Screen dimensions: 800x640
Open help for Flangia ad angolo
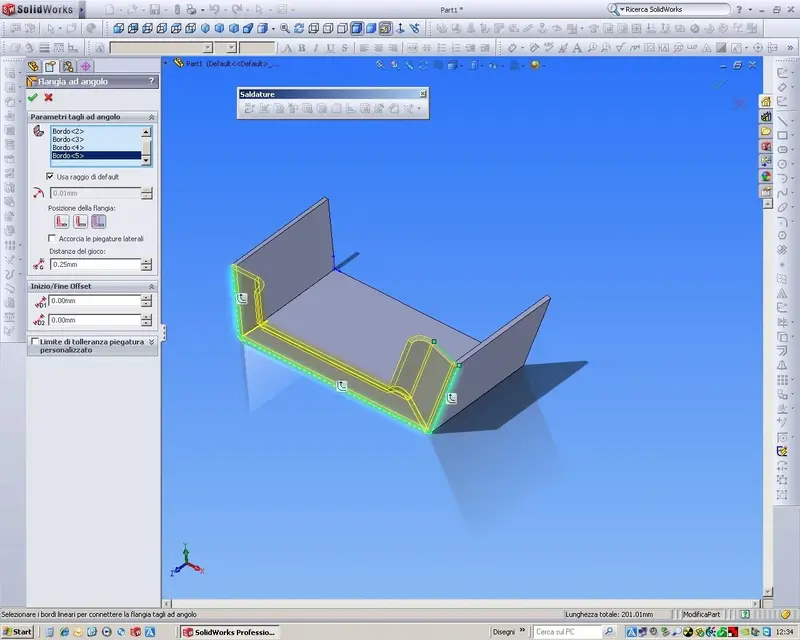click(151, 81)
